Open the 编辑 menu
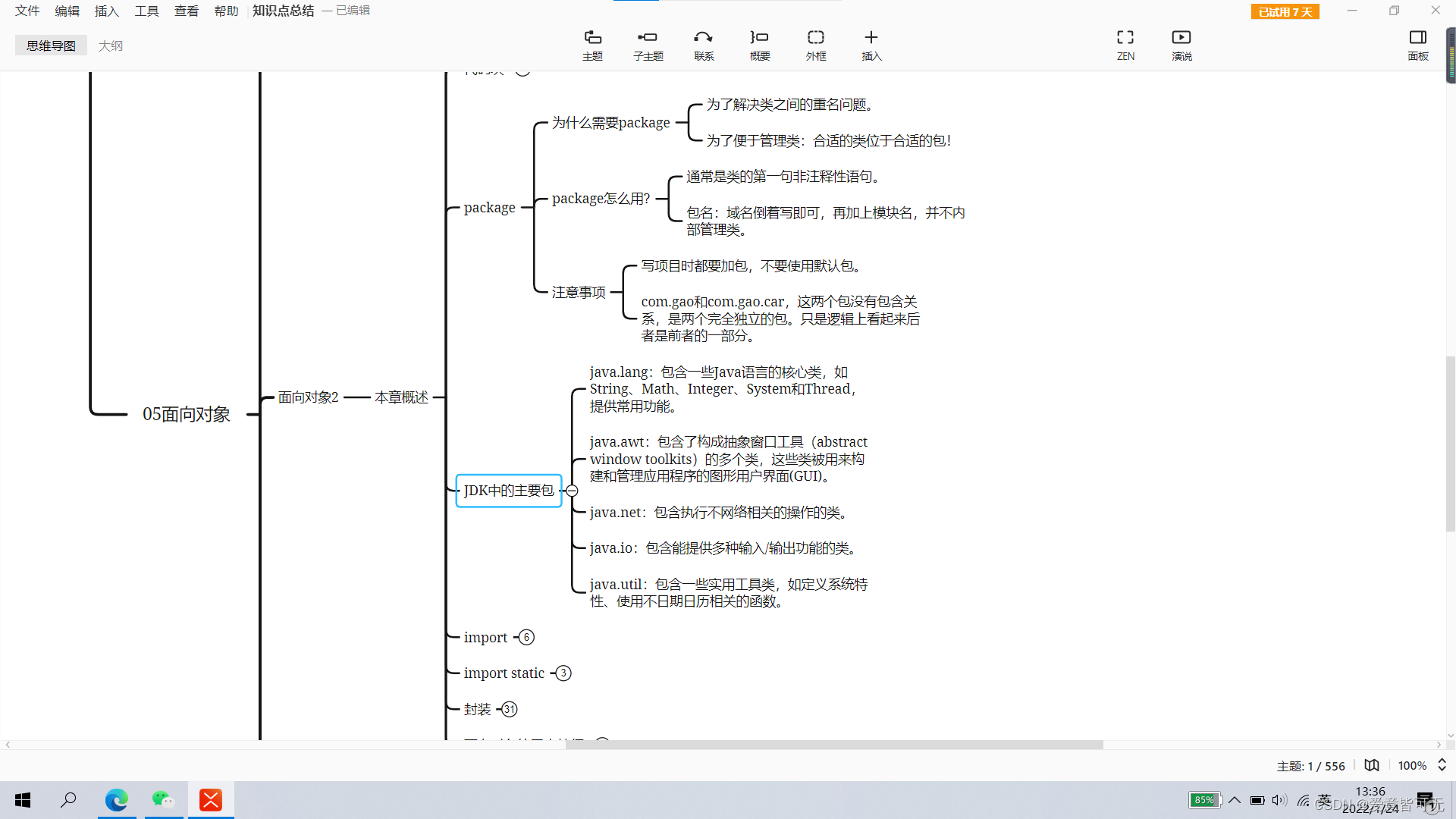Viewport: 1456px width, 819px height. pyautogui.click(x=67, y=11)
